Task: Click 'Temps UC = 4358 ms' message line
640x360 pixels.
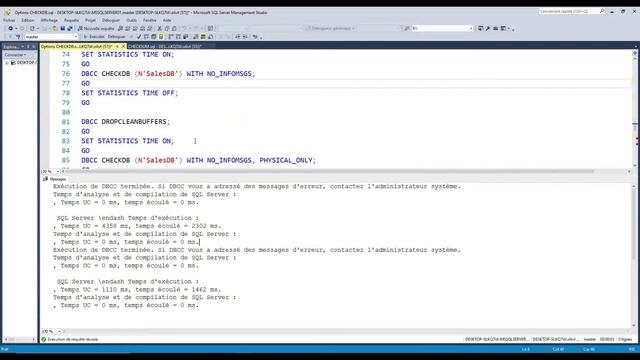Action: pyautogui.click(x=137, y=226)
